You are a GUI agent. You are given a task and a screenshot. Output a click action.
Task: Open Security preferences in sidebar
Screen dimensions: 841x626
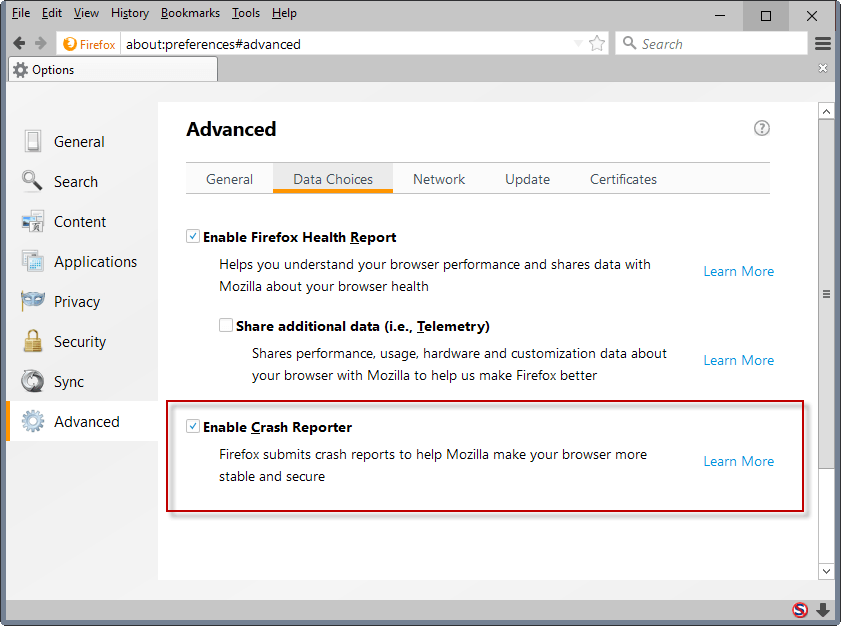pyautogui.click(x=83, y=341)
